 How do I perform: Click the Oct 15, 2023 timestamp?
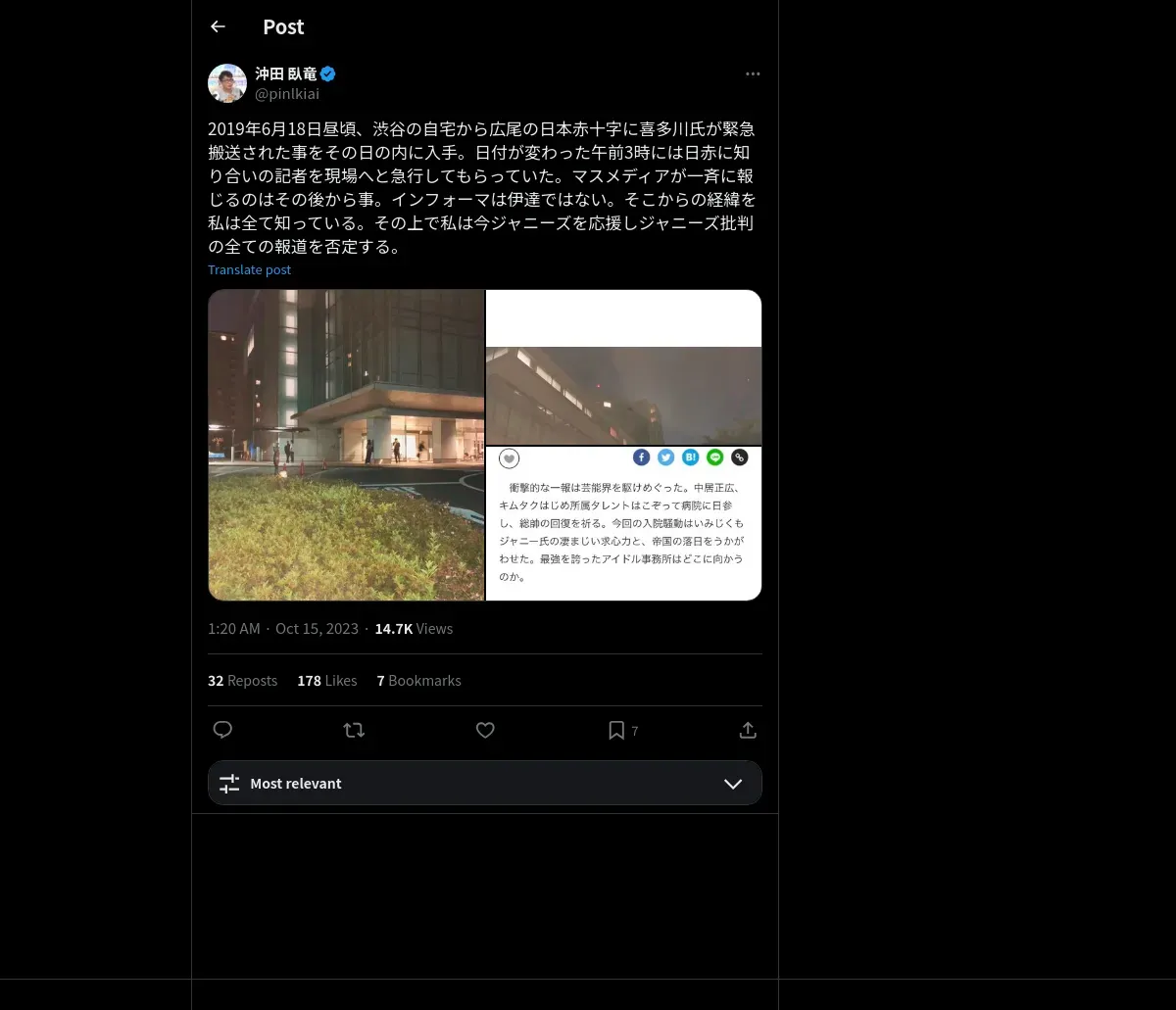317,629
